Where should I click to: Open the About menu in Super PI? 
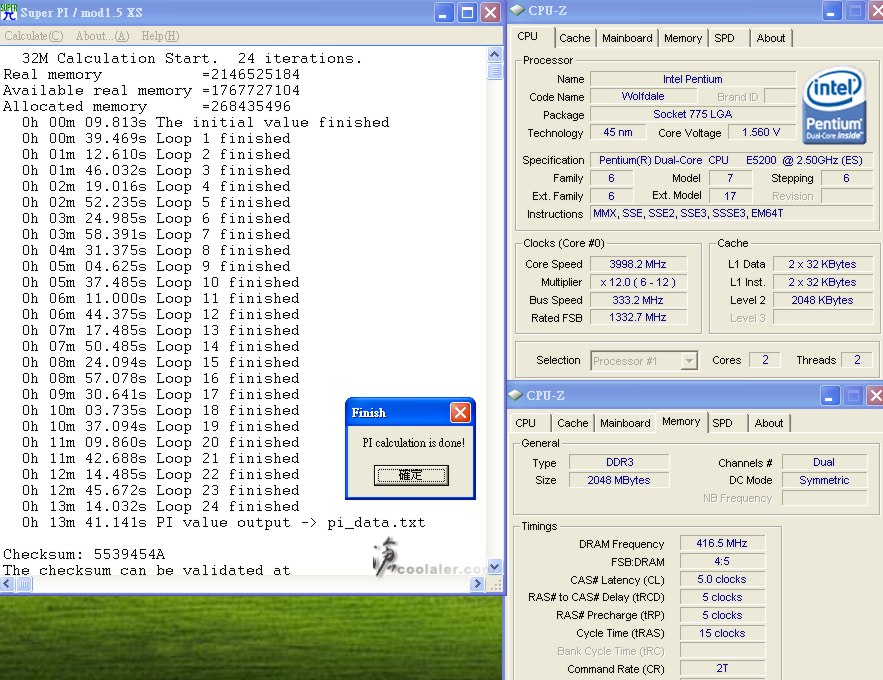click(102, 36)
